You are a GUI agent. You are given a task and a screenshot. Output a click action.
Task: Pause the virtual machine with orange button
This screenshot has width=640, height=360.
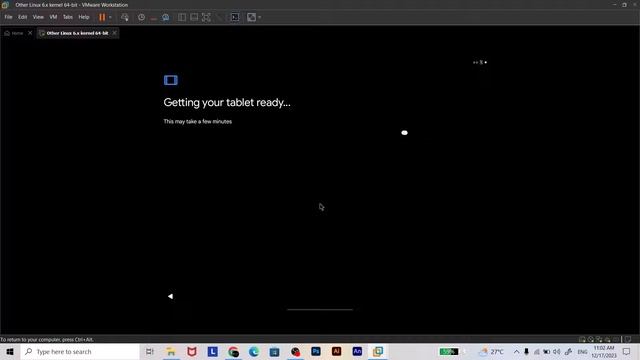coord(102,17)
